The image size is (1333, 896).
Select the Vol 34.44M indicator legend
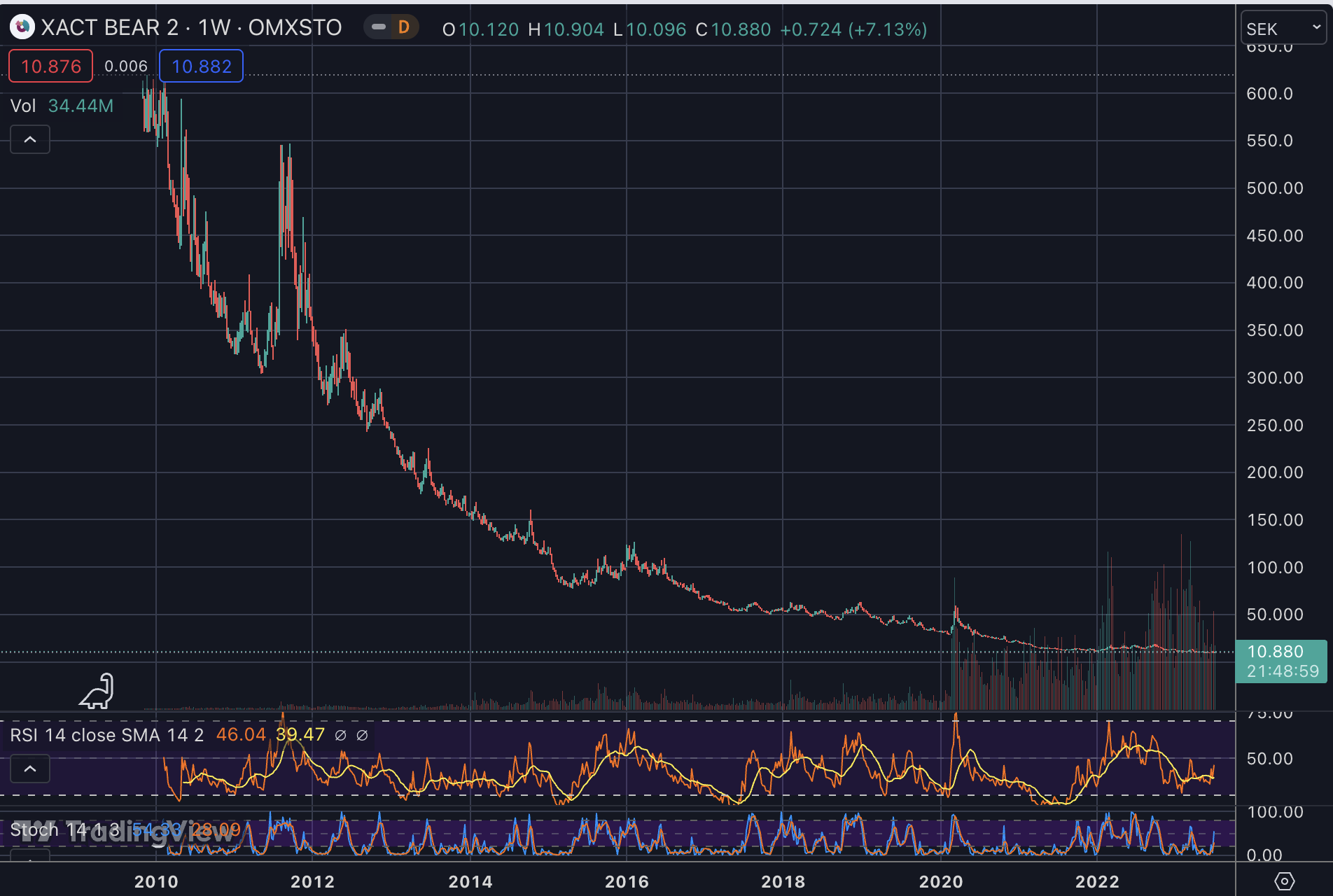click(x=62, y=106)
